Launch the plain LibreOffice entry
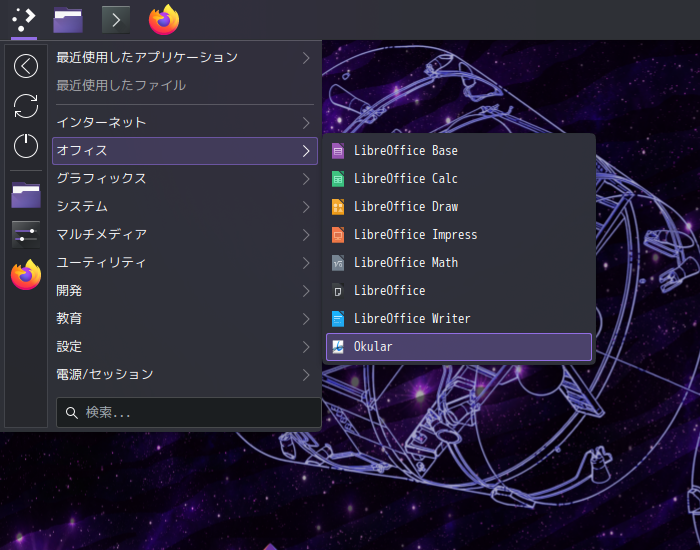 tap(459, 291)
